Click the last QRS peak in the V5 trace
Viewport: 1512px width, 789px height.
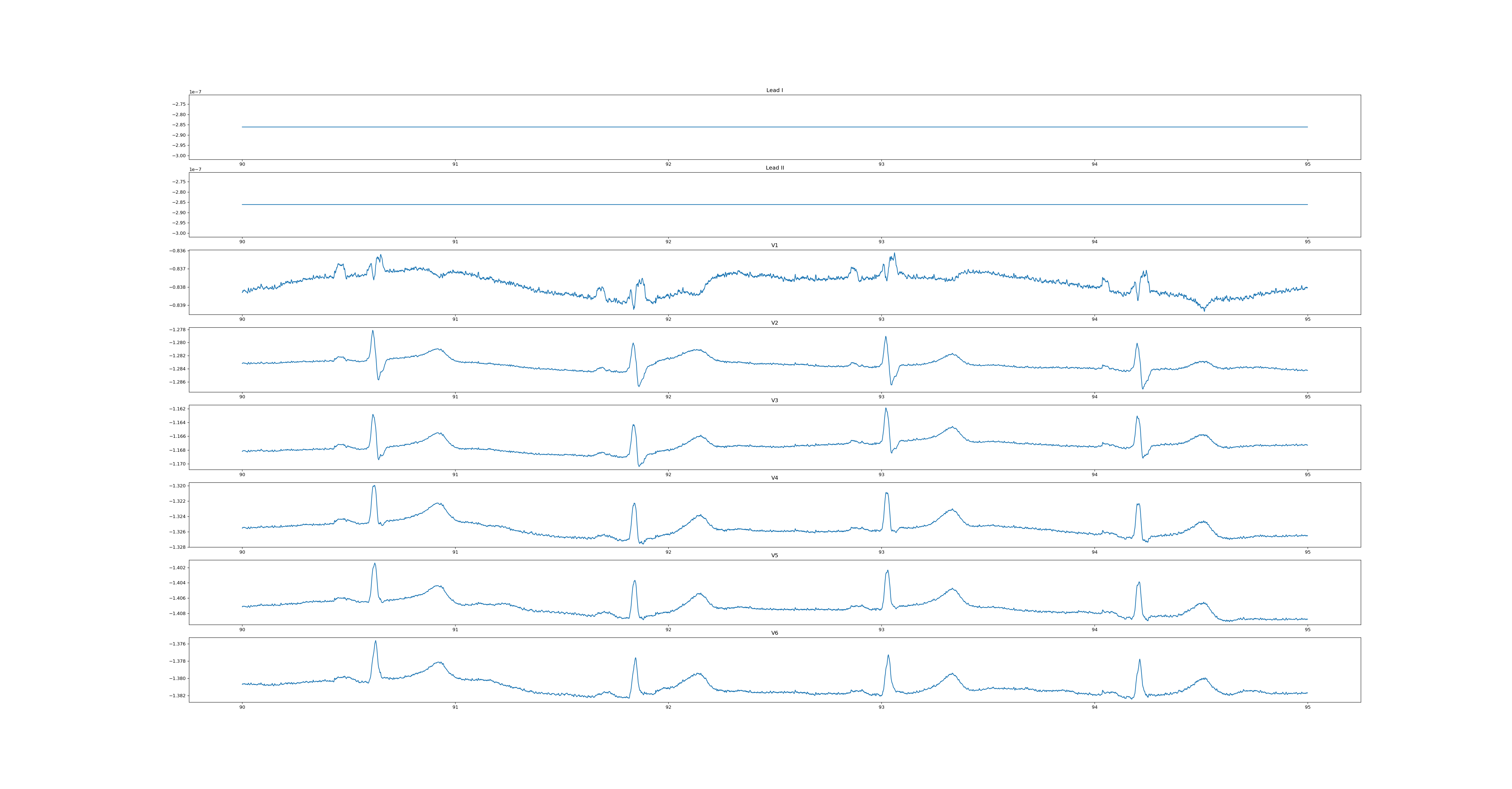pos(1139,582)
